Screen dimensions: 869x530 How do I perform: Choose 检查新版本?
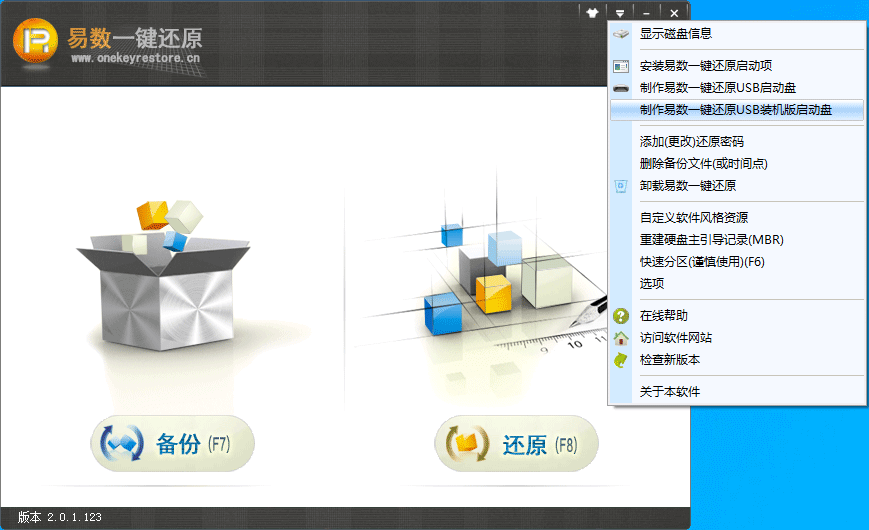(x=737, y=360)
